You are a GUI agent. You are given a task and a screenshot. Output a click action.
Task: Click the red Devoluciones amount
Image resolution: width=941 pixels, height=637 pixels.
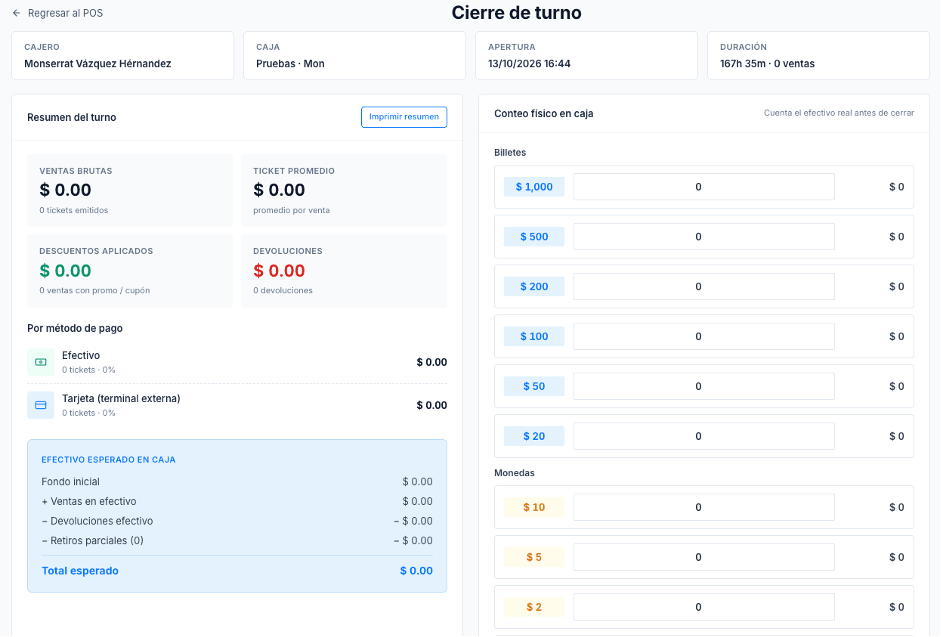pos(279,271)
